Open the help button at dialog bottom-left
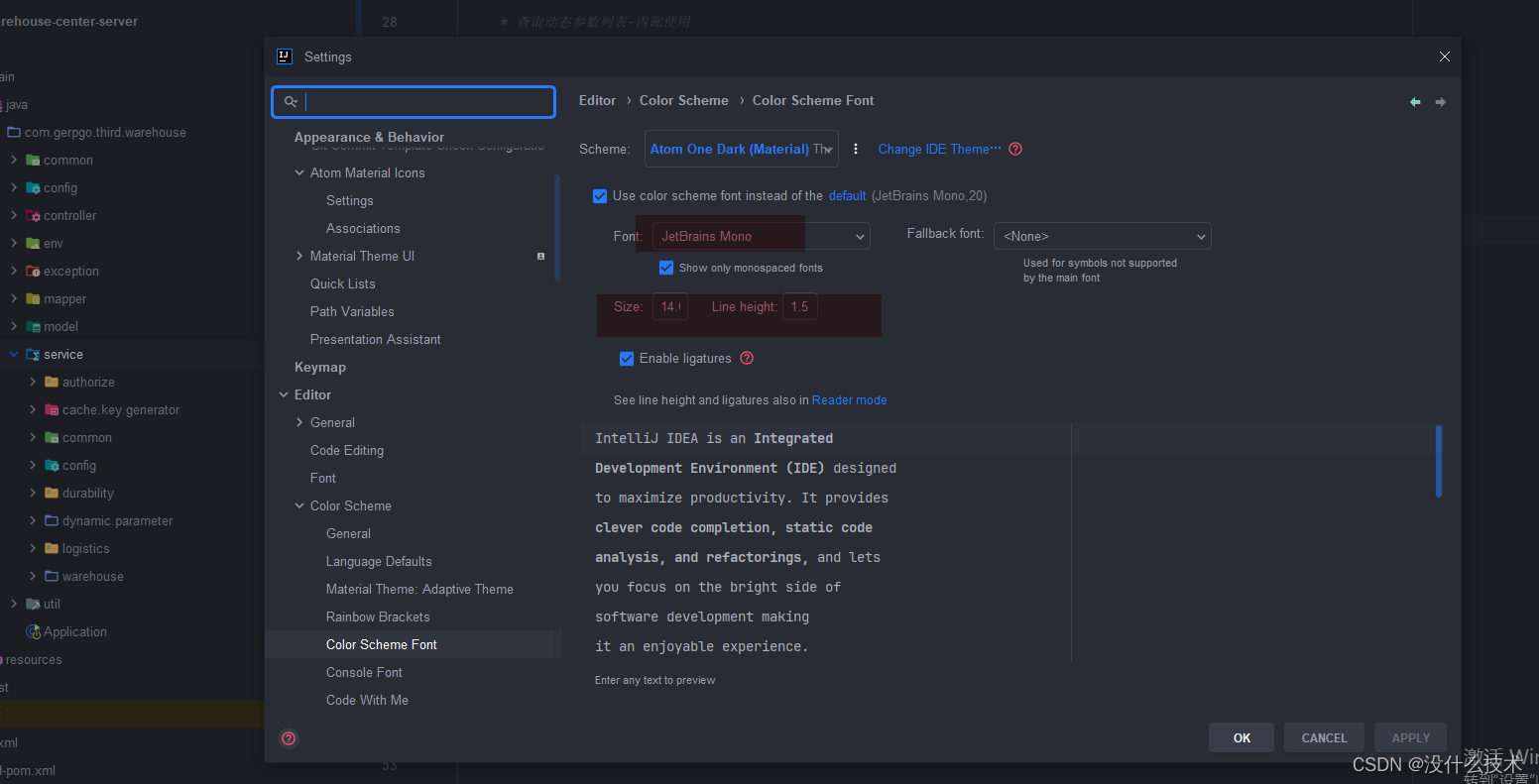1539x784 pixels. coord(289,738)
